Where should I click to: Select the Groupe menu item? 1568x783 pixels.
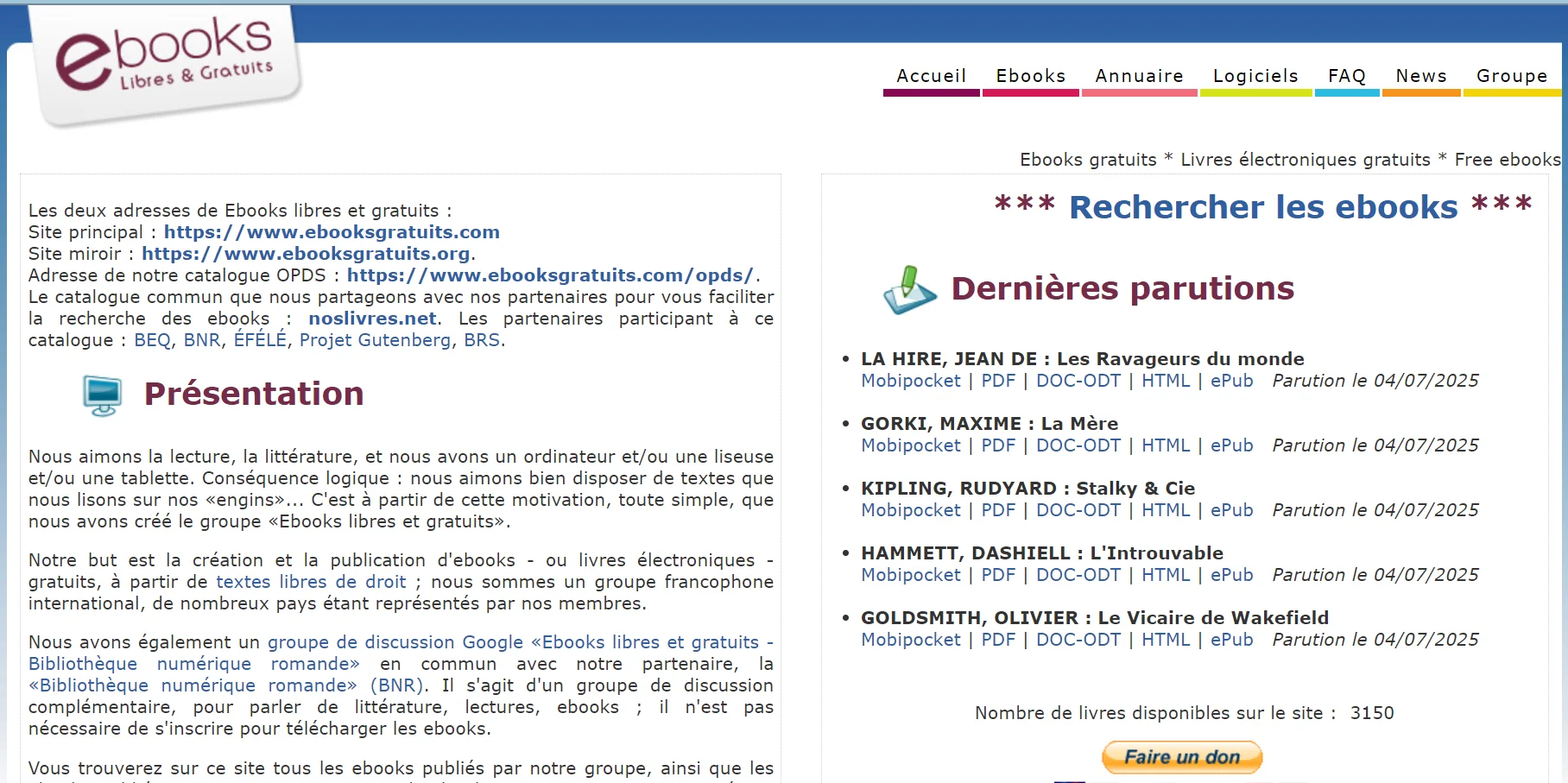[x=1512, y=76]
